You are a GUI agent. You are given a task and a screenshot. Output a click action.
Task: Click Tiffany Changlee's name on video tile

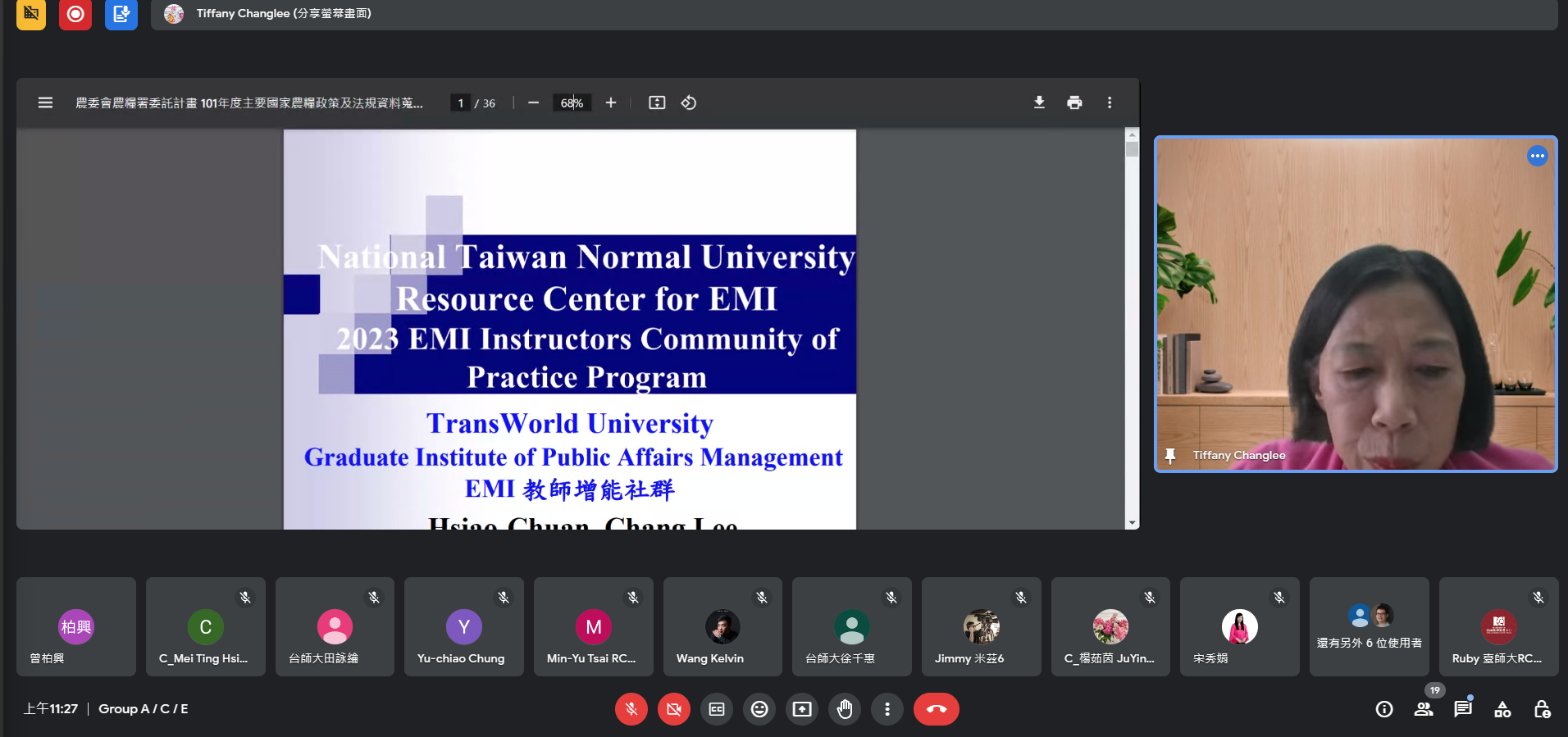(1239, 455)
